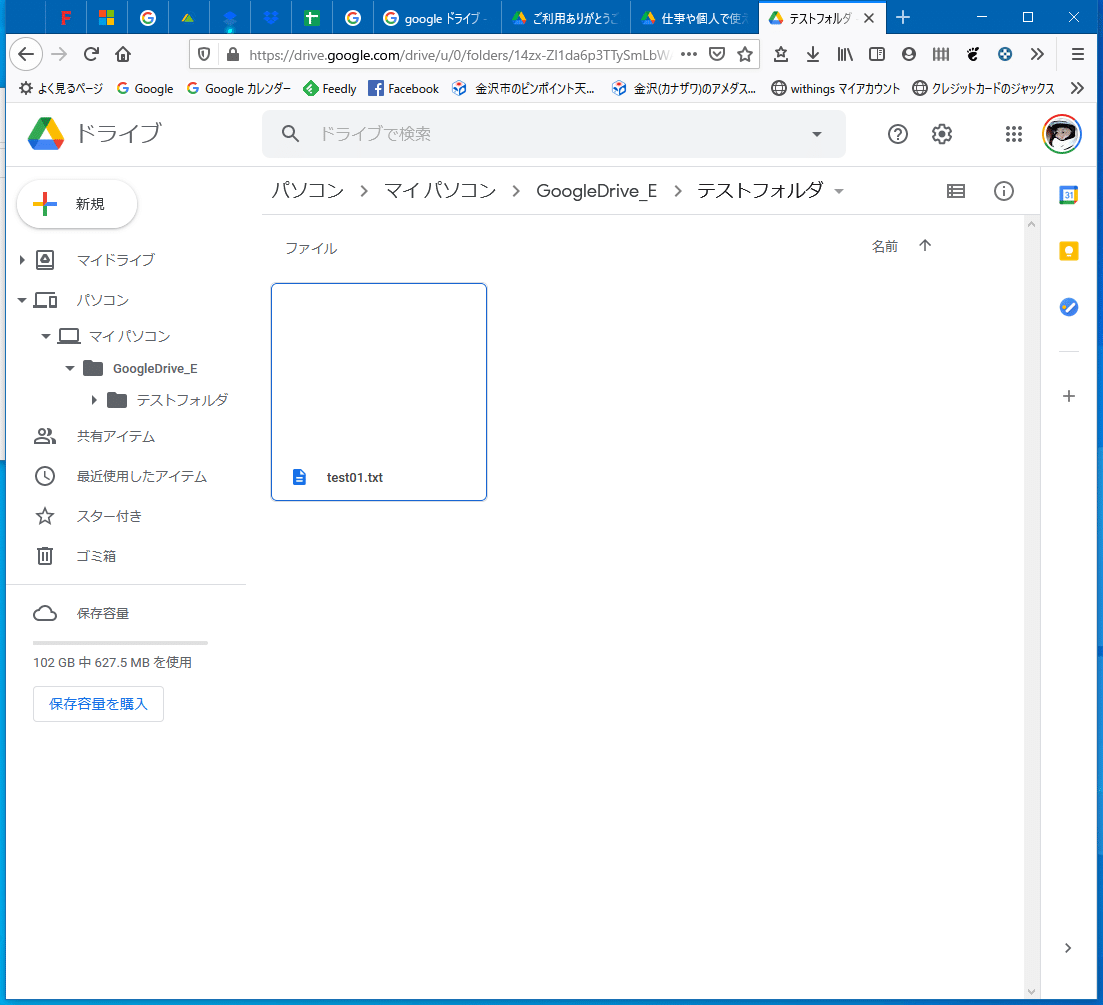Open the Drive help menu
1103x1005 pixels.
(897, 133)
